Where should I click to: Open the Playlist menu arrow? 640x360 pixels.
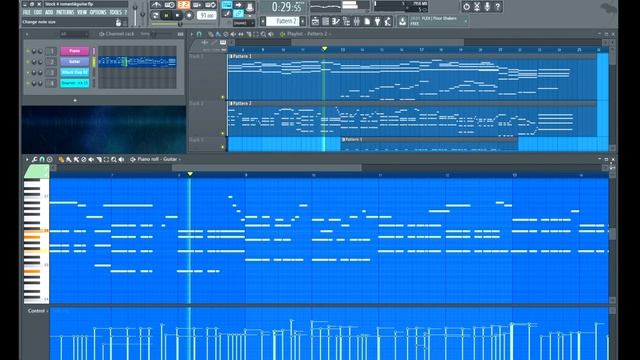tap(191, 34)
